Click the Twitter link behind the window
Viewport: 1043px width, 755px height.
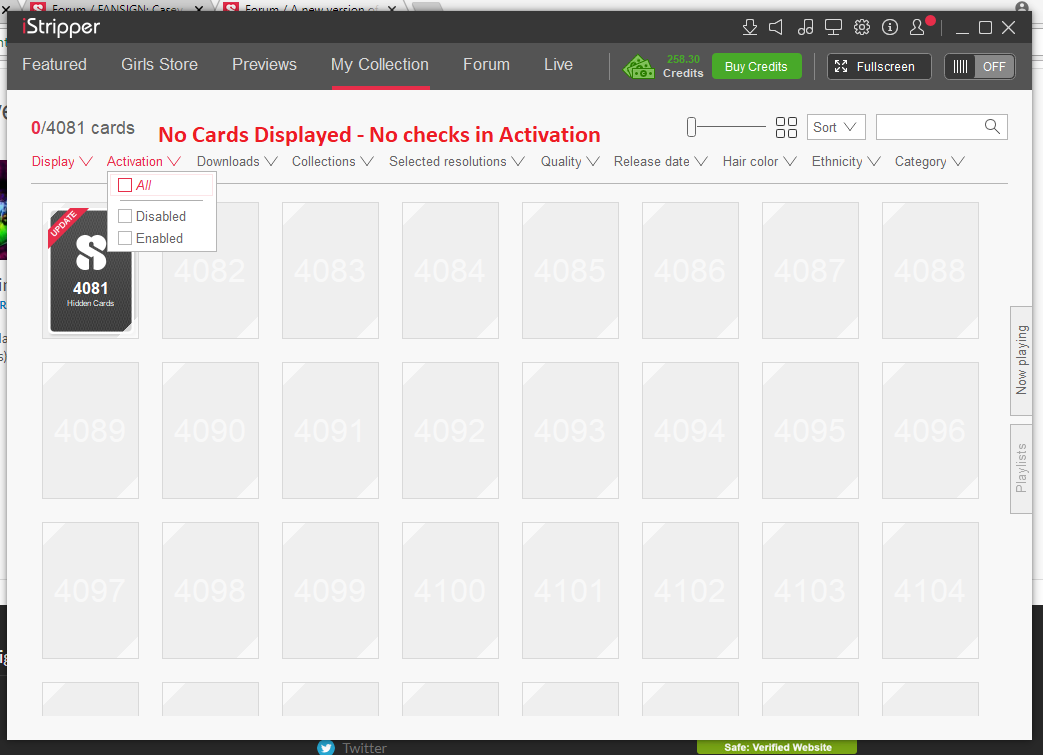364,748
